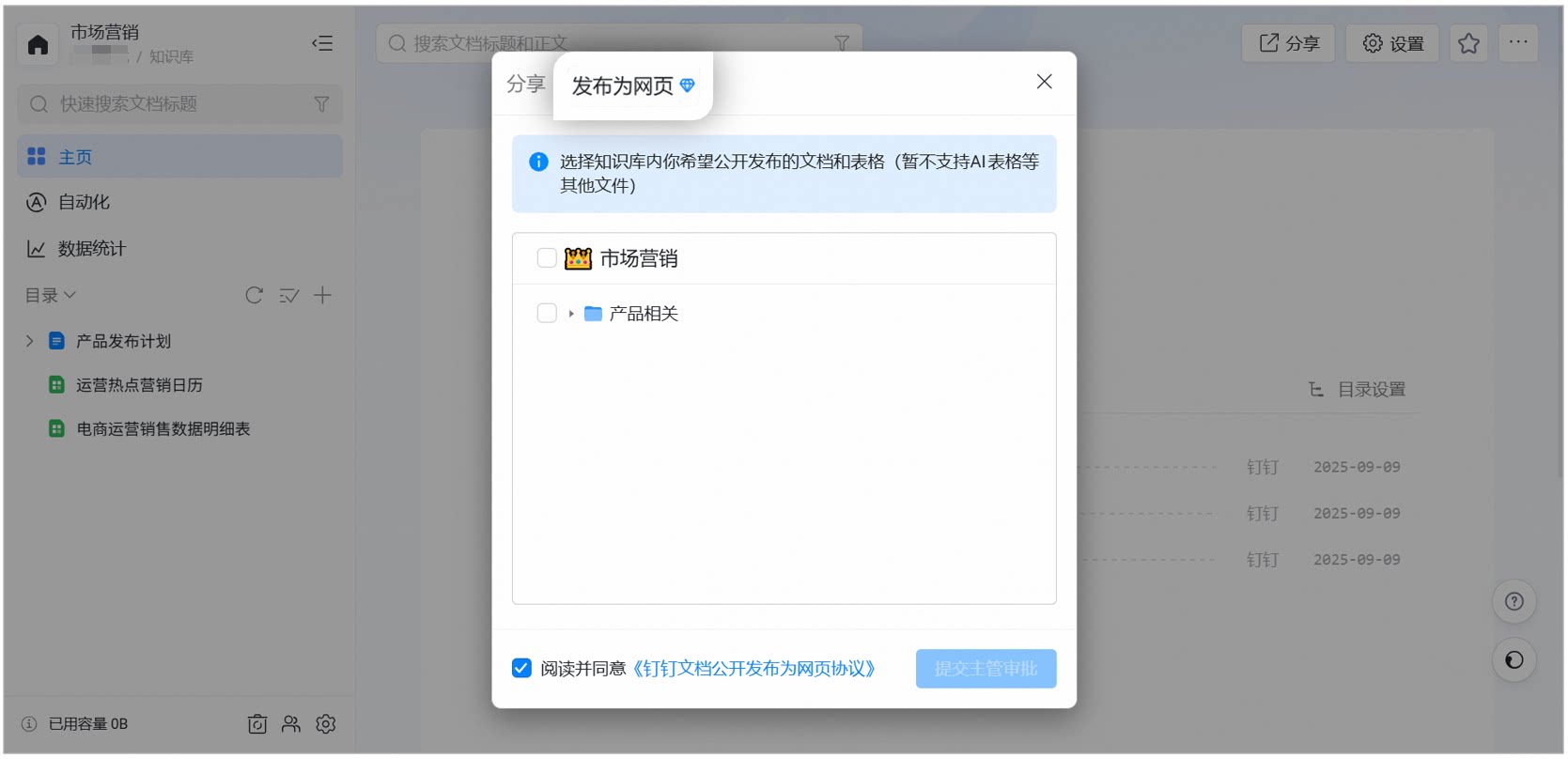Open the multi-select checklist icon in 目录 row
The height and width of the screenshot is (759, 1568).
288,295
